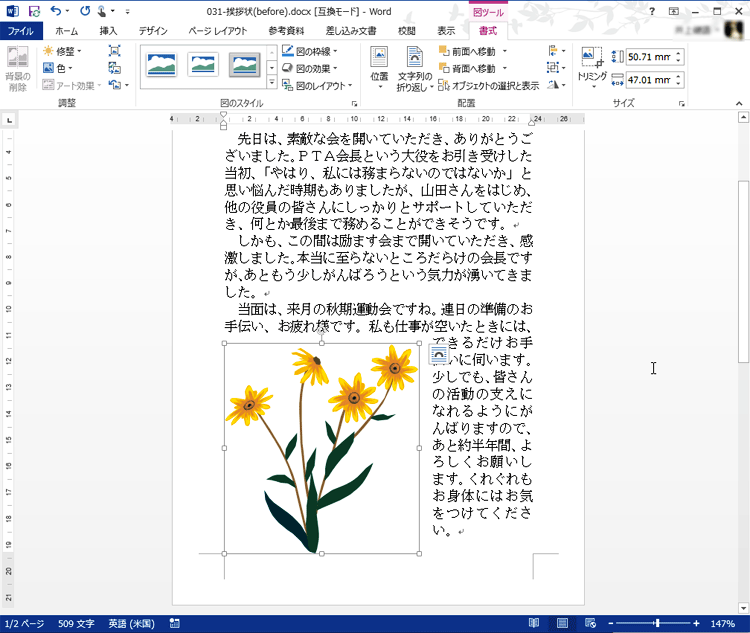Open ribbon display options button
Viewport: 750px width, 633px height.
coord(673,11)
